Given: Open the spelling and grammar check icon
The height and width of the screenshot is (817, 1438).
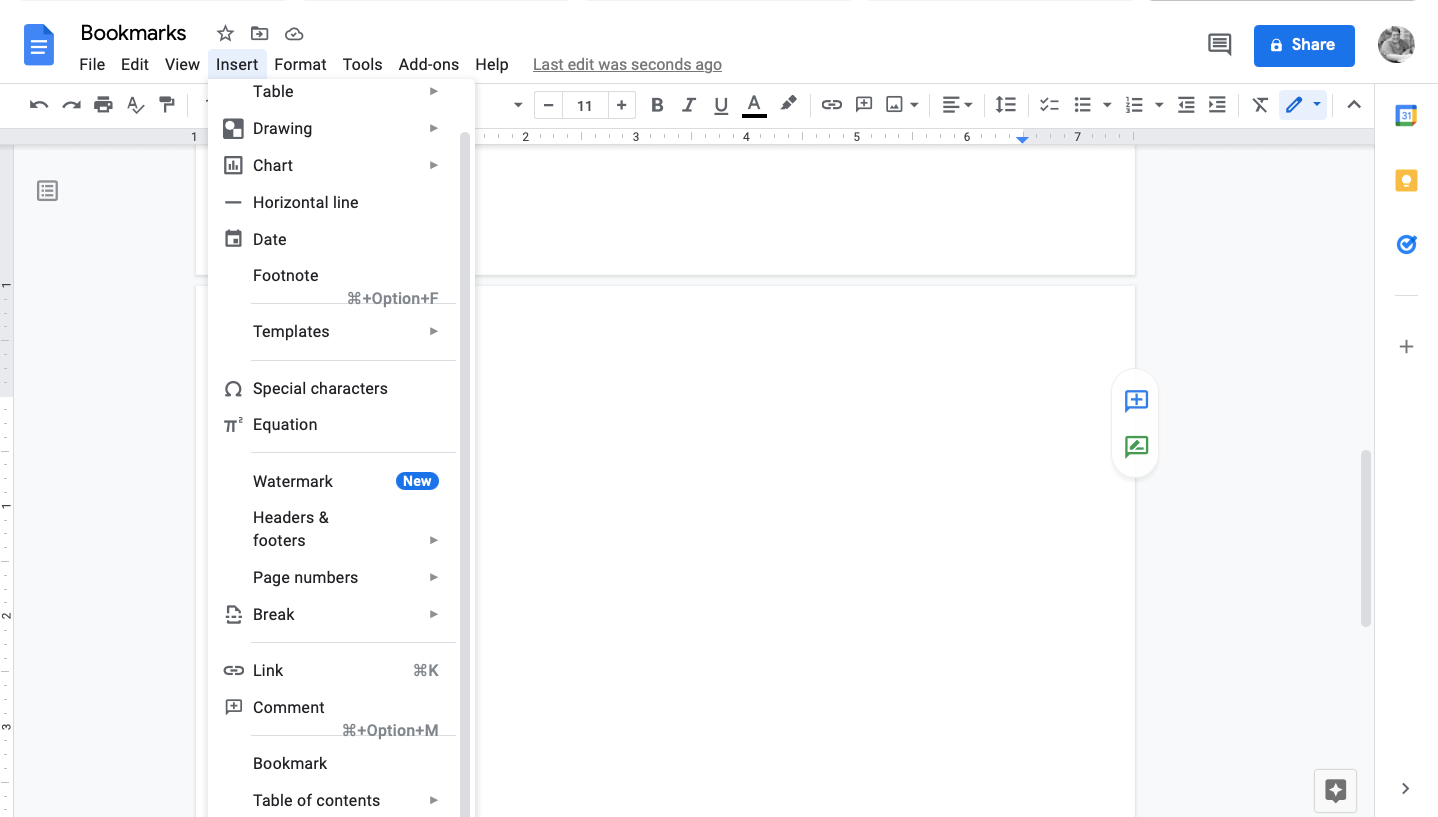Looking at the screenshot, I should click(136, 105).
